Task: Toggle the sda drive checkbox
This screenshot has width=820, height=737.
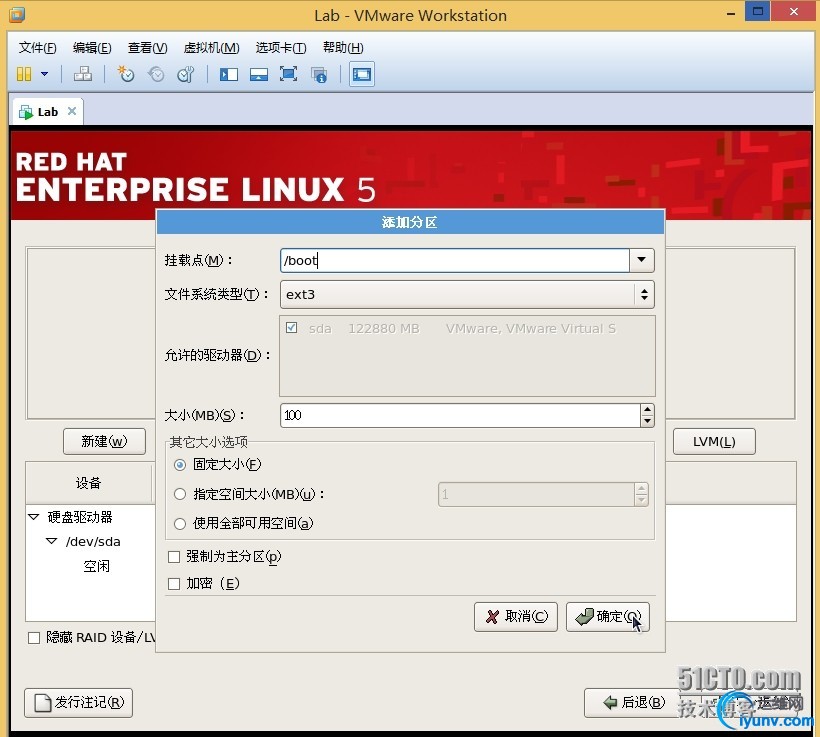Action: coord(292,328)
